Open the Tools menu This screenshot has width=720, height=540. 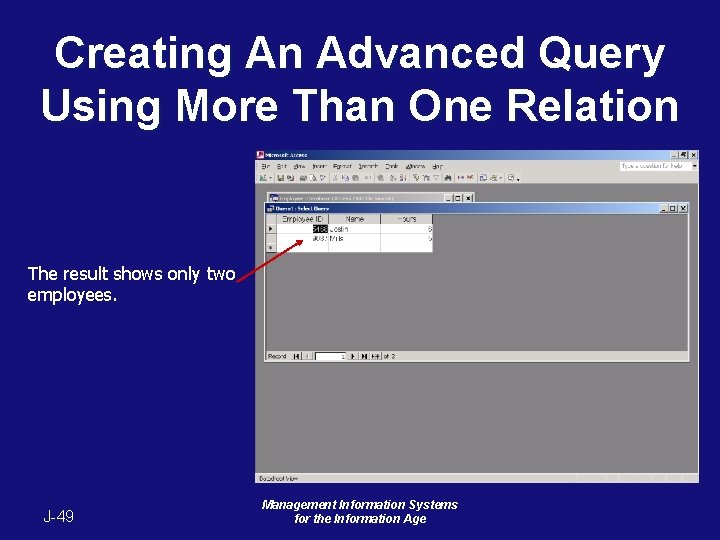[x=392, y=166]
